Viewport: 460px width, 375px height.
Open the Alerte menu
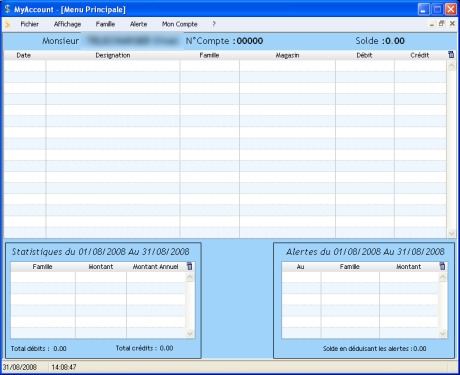(x=138, y=24)
